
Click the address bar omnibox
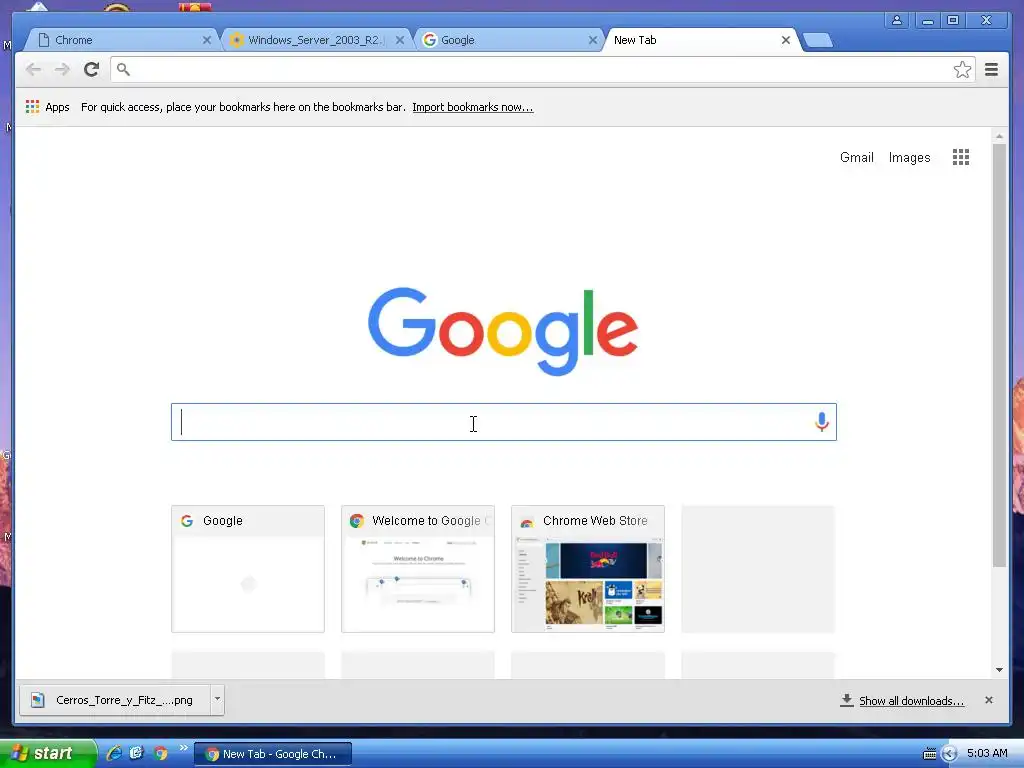(542, 69)
